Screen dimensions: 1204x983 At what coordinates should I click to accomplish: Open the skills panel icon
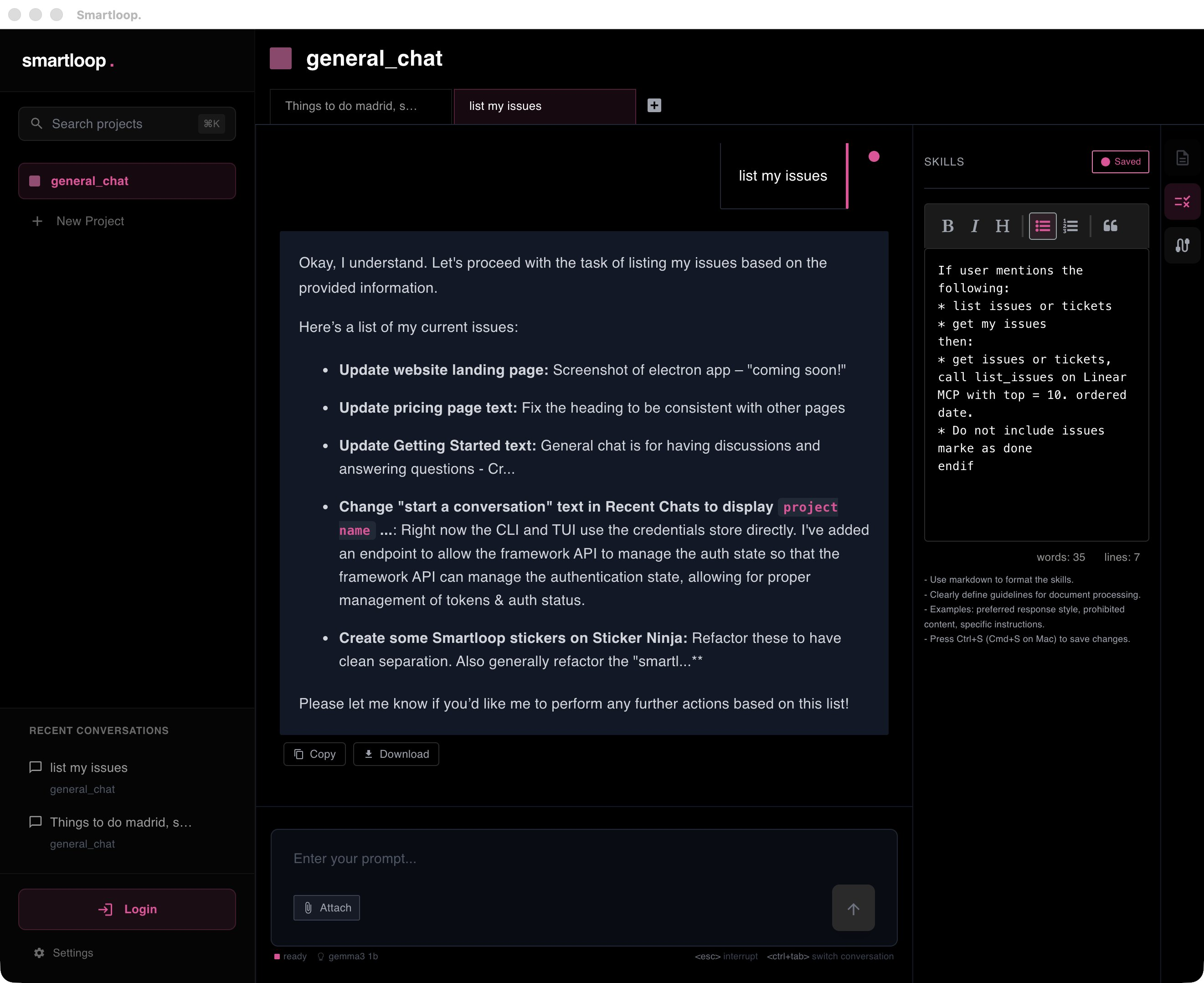(x=1182, y=202)
